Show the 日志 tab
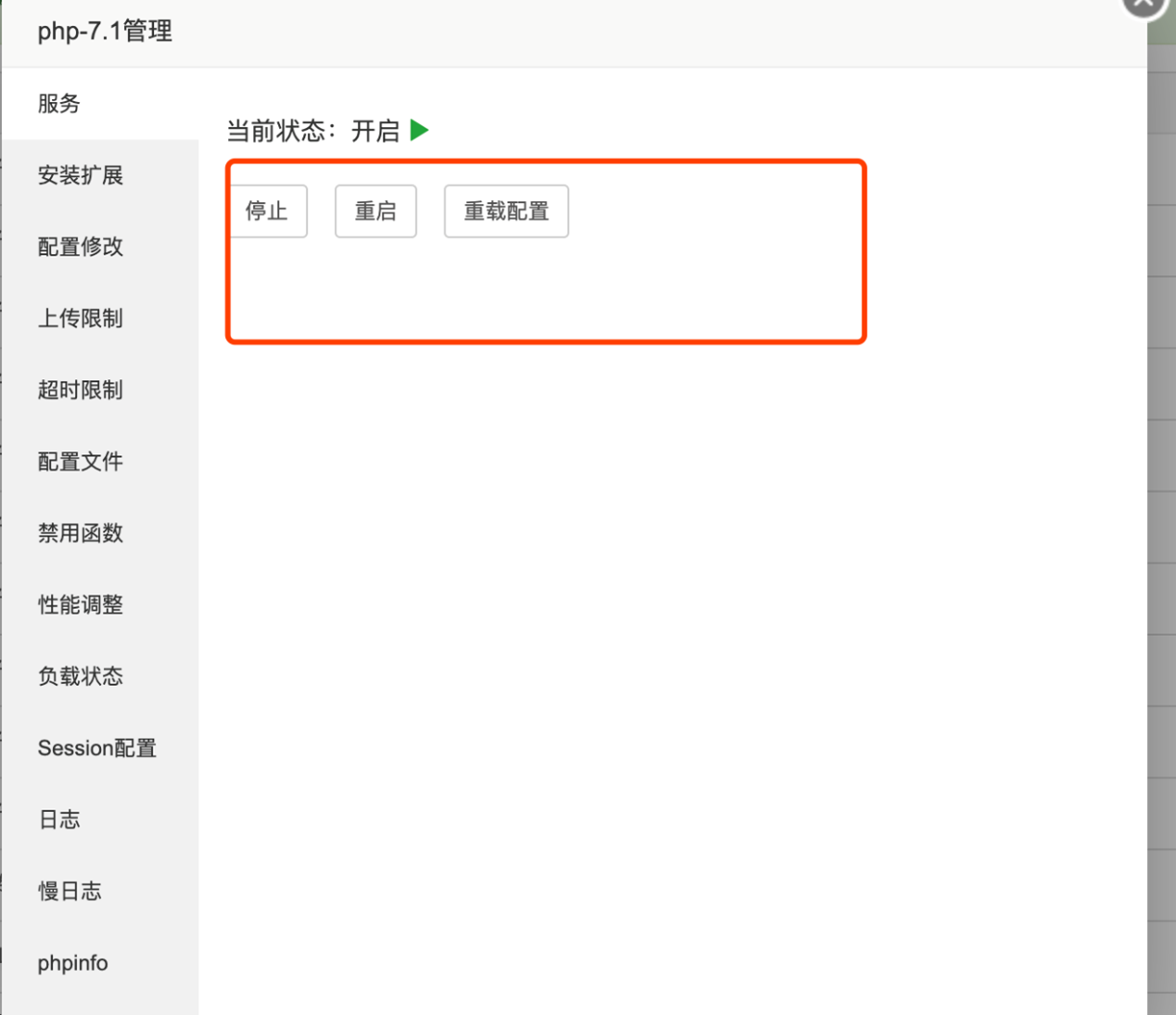This screenshot has height=1015, width=1176. click(59, 819)
